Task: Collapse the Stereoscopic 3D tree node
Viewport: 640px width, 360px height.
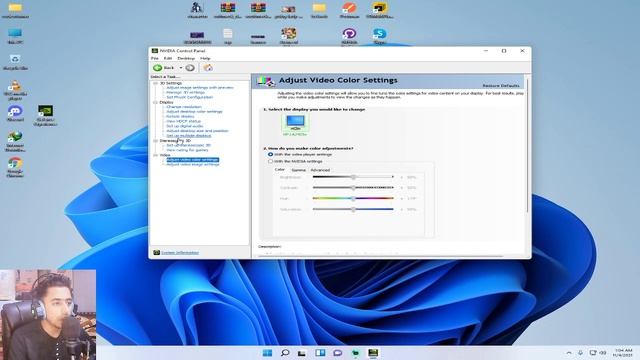Action: [x=156, y=141]
